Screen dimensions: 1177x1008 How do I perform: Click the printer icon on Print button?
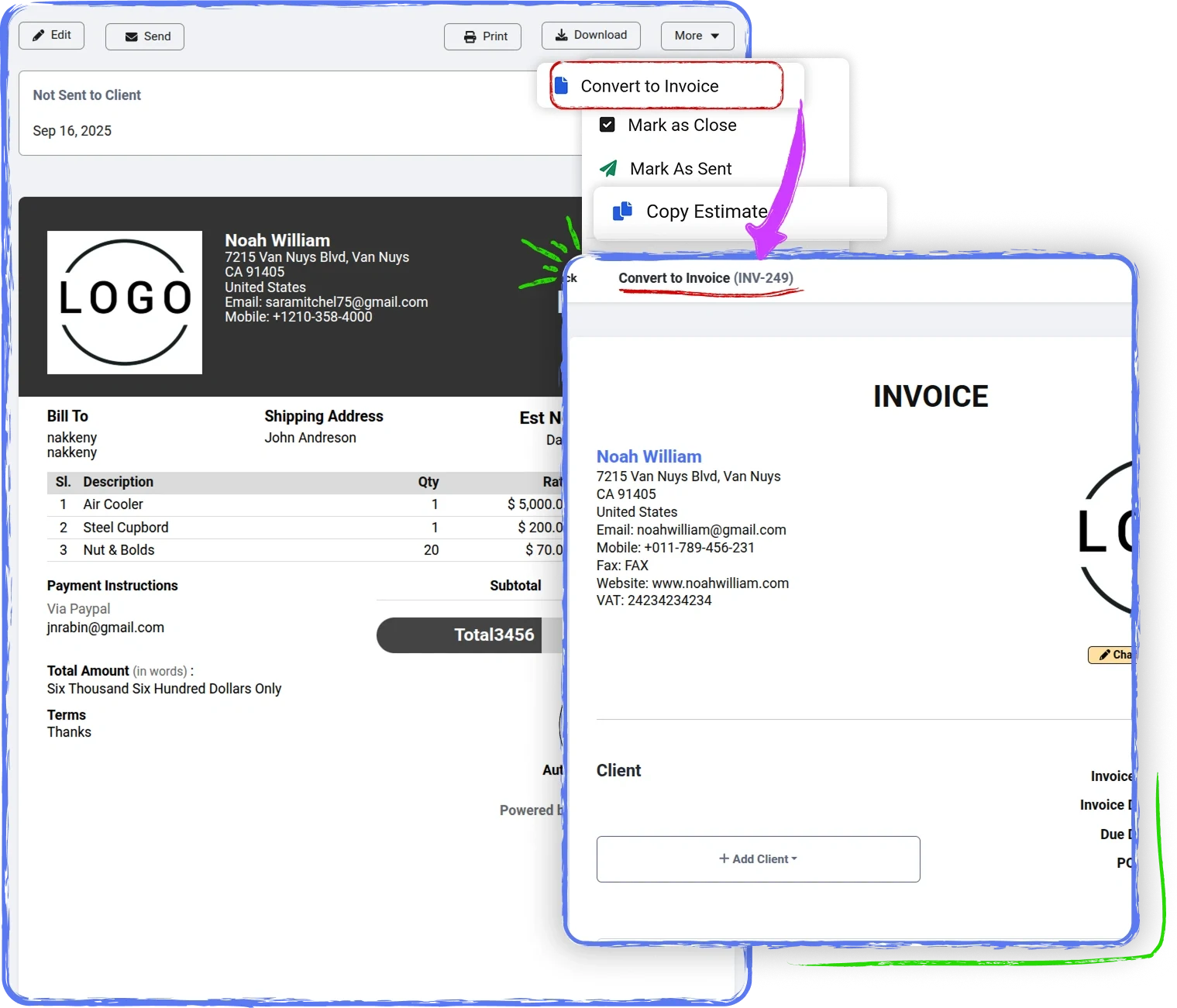click(x=470, y=36)
